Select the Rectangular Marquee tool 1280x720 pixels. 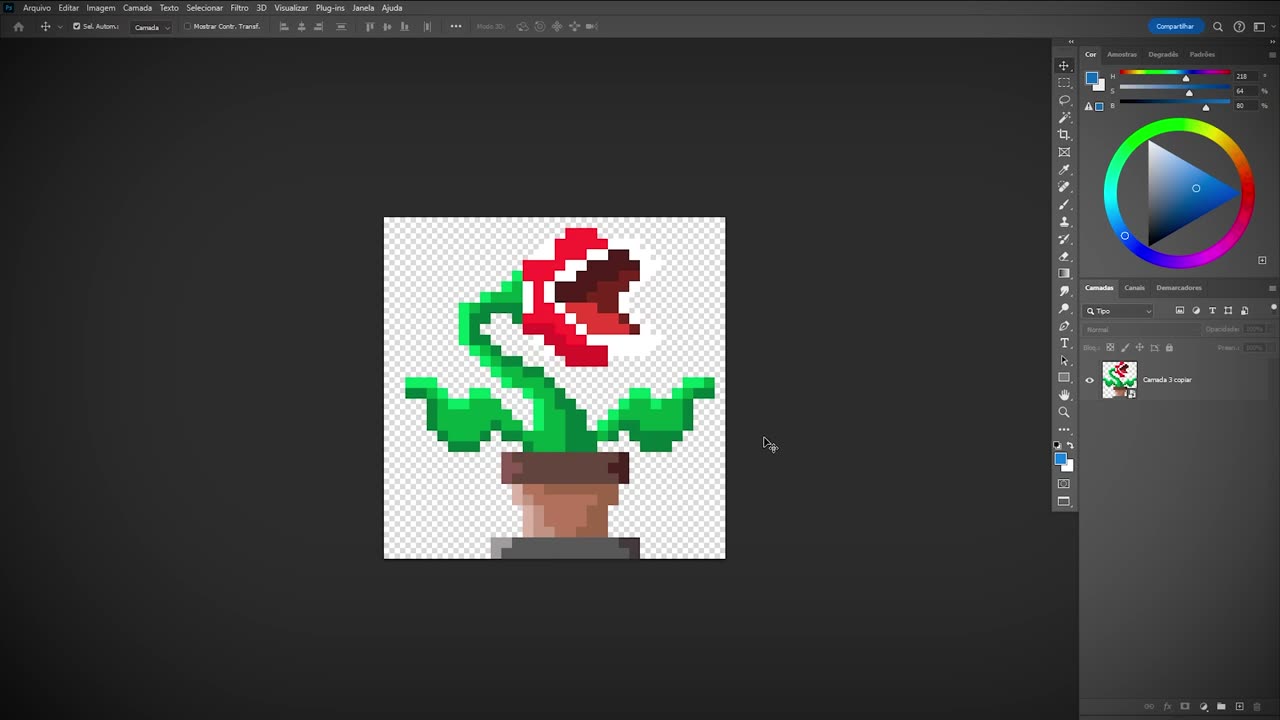(x=1064, y=83)
